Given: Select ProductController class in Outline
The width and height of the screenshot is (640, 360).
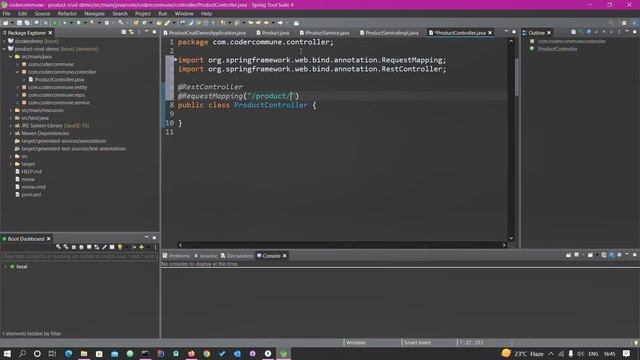Looking at the screenshot, I should tap(558, 49).
